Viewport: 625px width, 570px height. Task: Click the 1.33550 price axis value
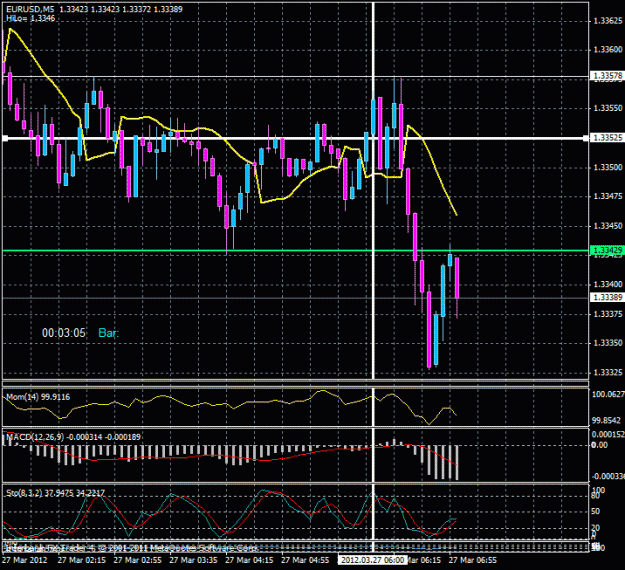(608, 108)
